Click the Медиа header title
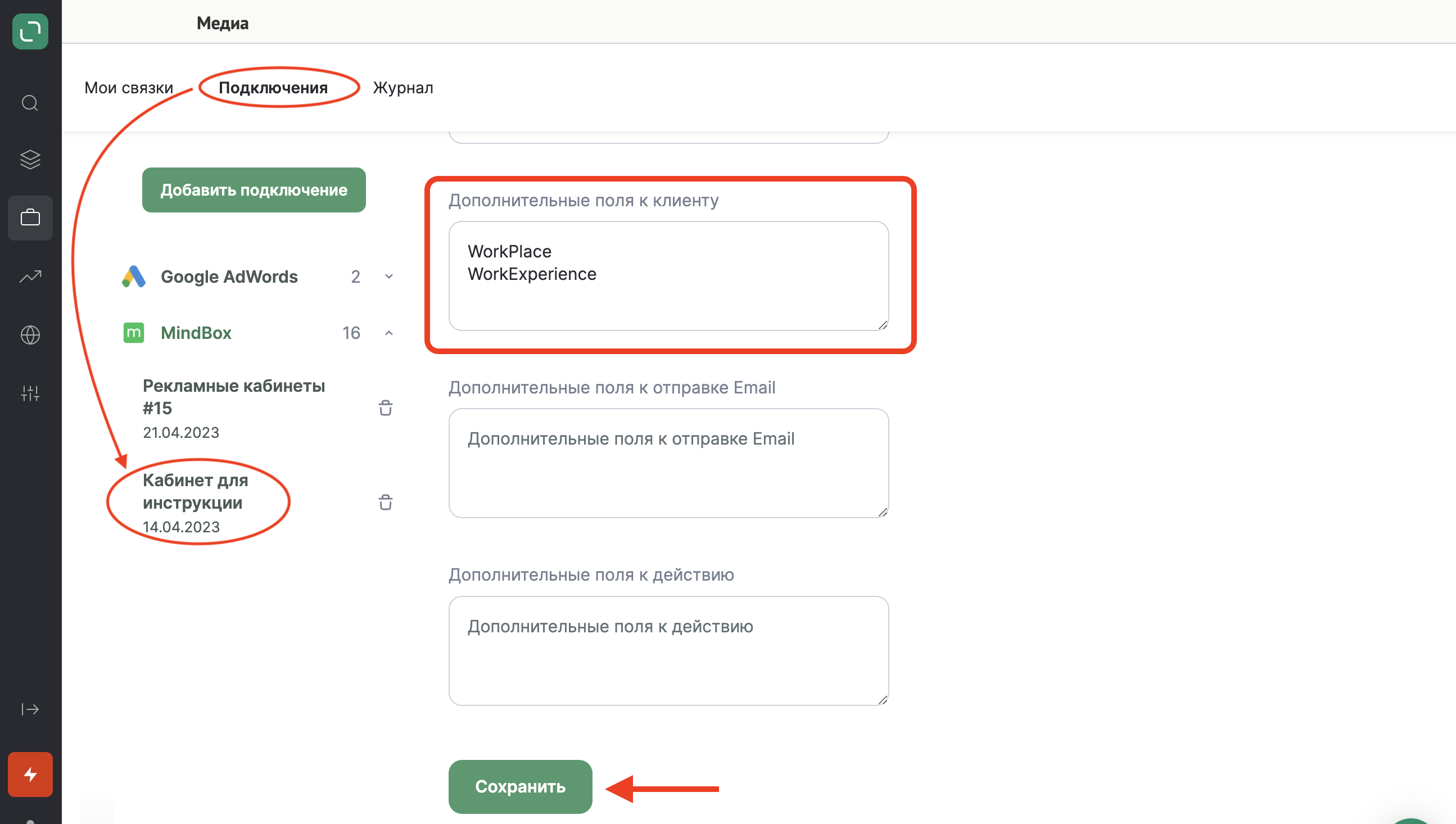The height and width of the screenshot is (824, 1456). (x=223, y=23)
